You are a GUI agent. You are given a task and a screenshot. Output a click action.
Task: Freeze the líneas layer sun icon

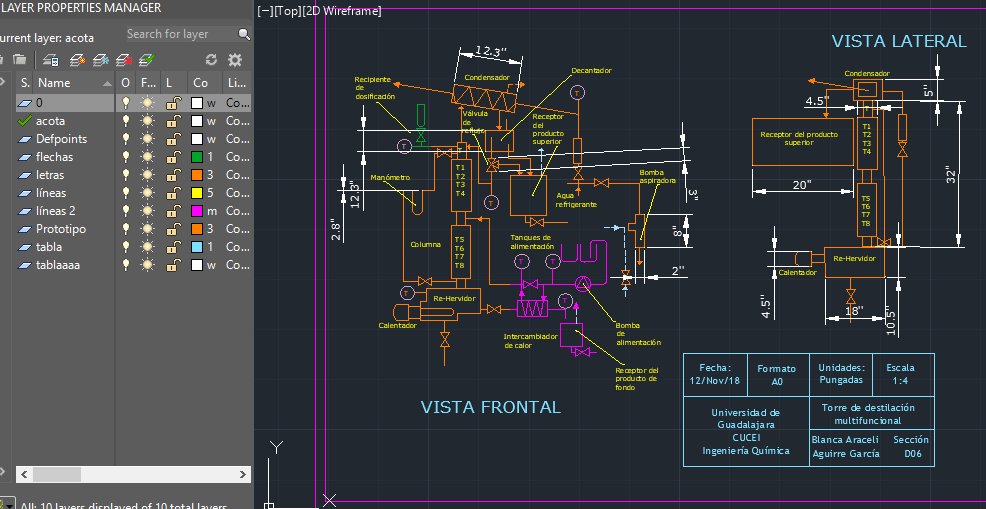point(148,193)
